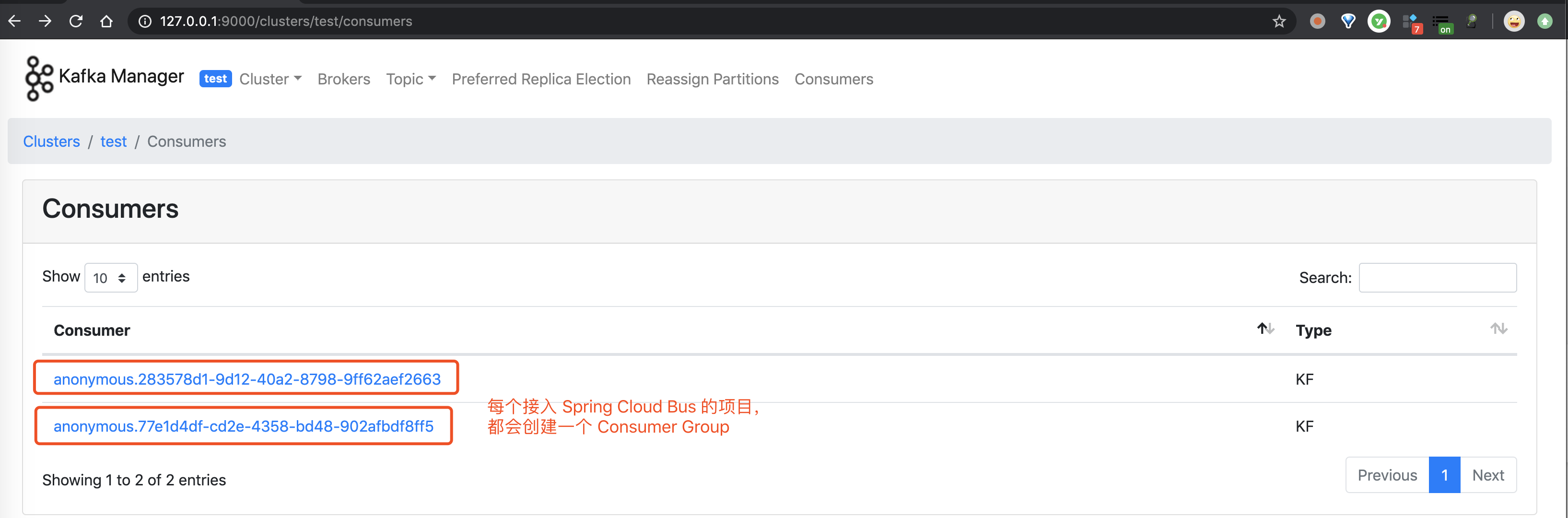Click the browser back arrow
Viewport: 1568px width, 518px height.
14,21
